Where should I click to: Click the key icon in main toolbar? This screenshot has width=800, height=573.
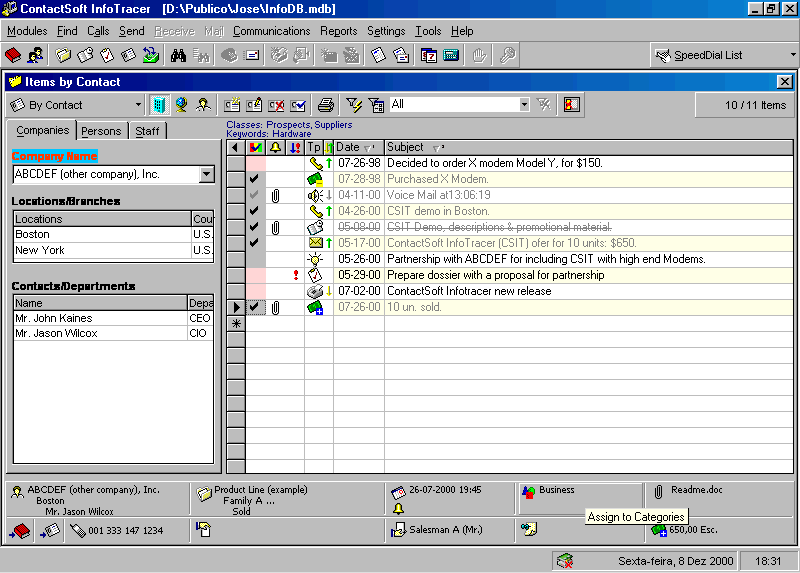pos(507,55)
